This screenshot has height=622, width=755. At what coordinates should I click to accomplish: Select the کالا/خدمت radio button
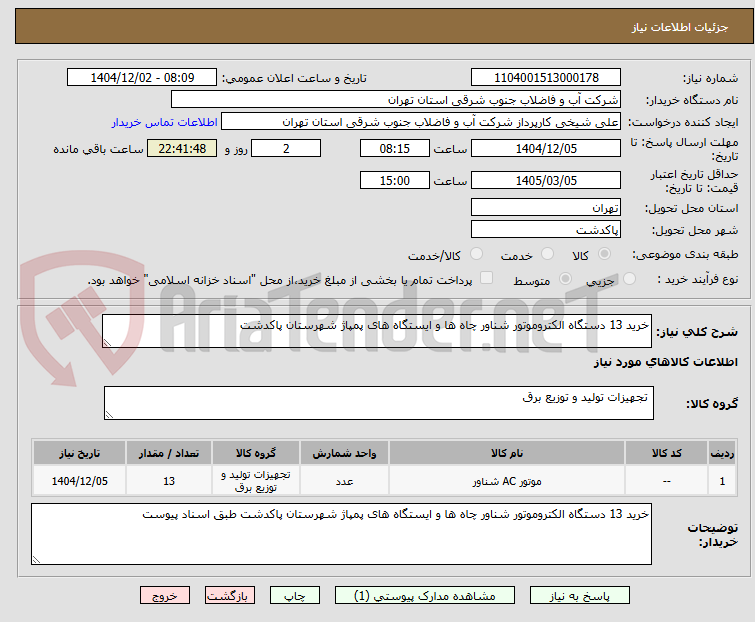click(x=476, y=254)
